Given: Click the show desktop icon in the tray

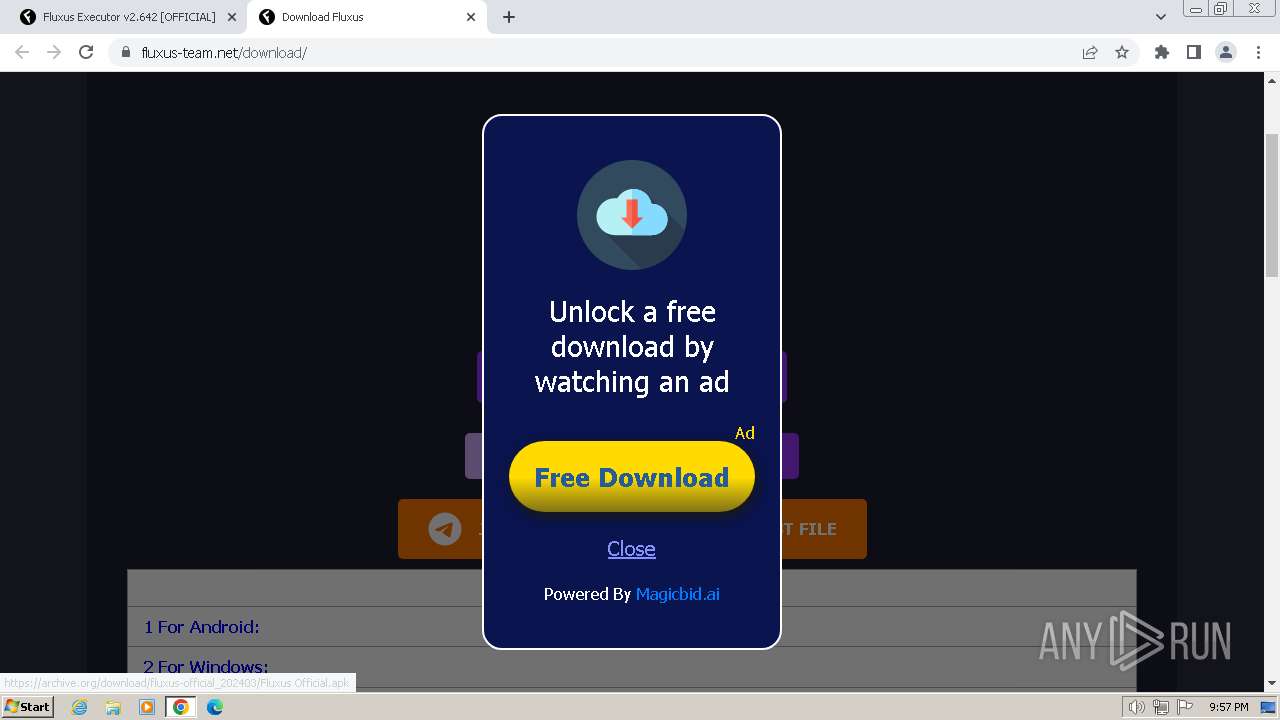Looking at the screenshot, I should 1268,707.
